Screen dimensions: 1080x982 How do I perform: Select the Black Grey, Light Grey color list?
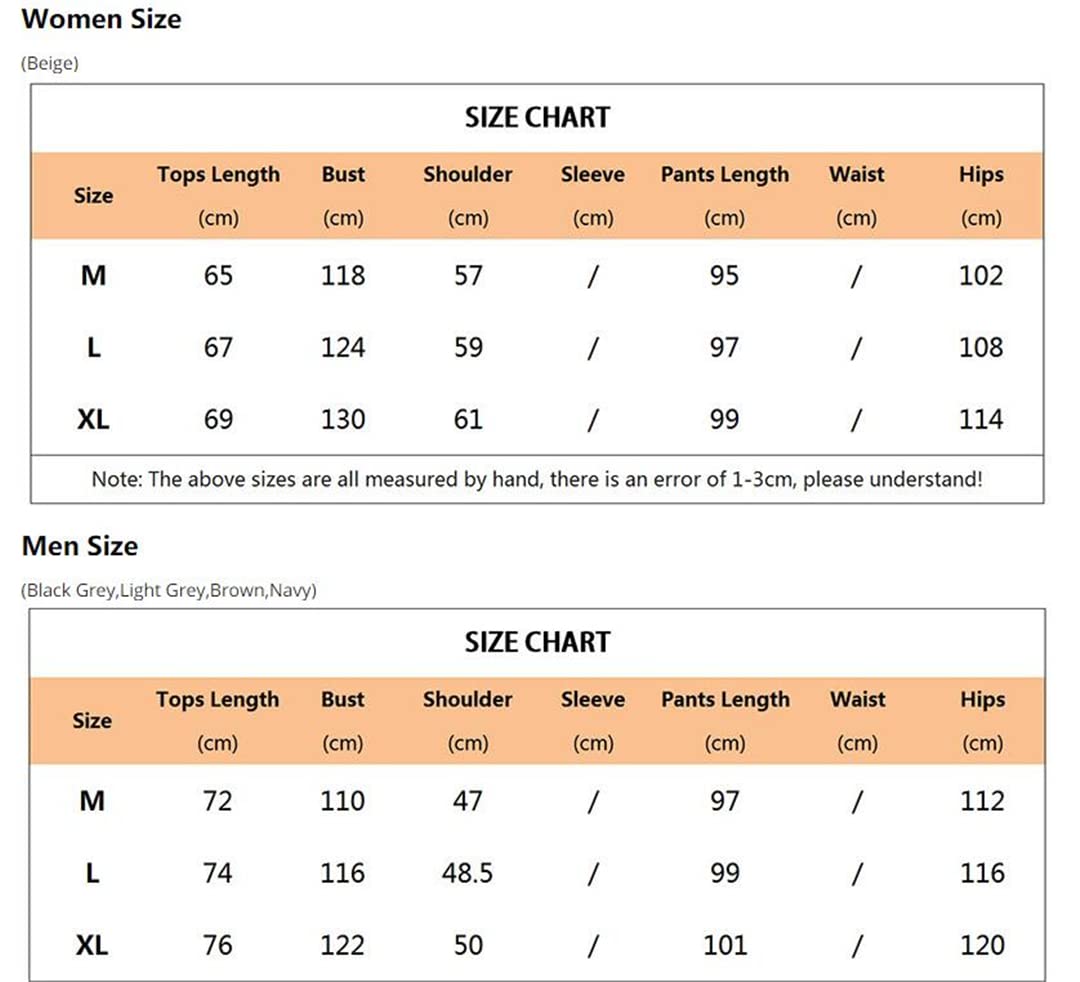(169, 590)
